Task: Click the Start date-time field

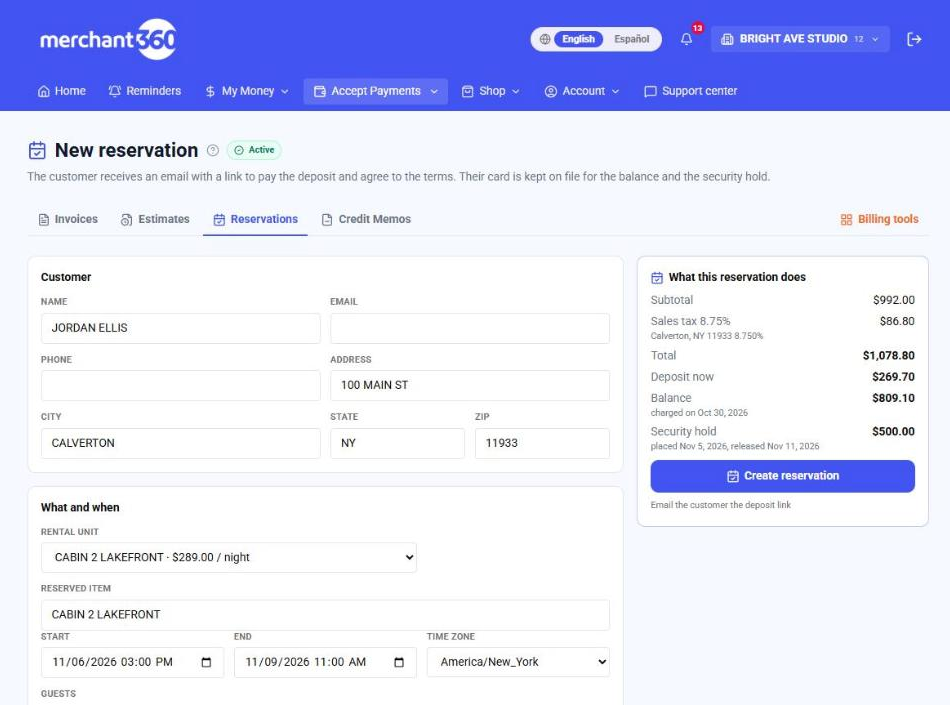Action: point(132,663)
